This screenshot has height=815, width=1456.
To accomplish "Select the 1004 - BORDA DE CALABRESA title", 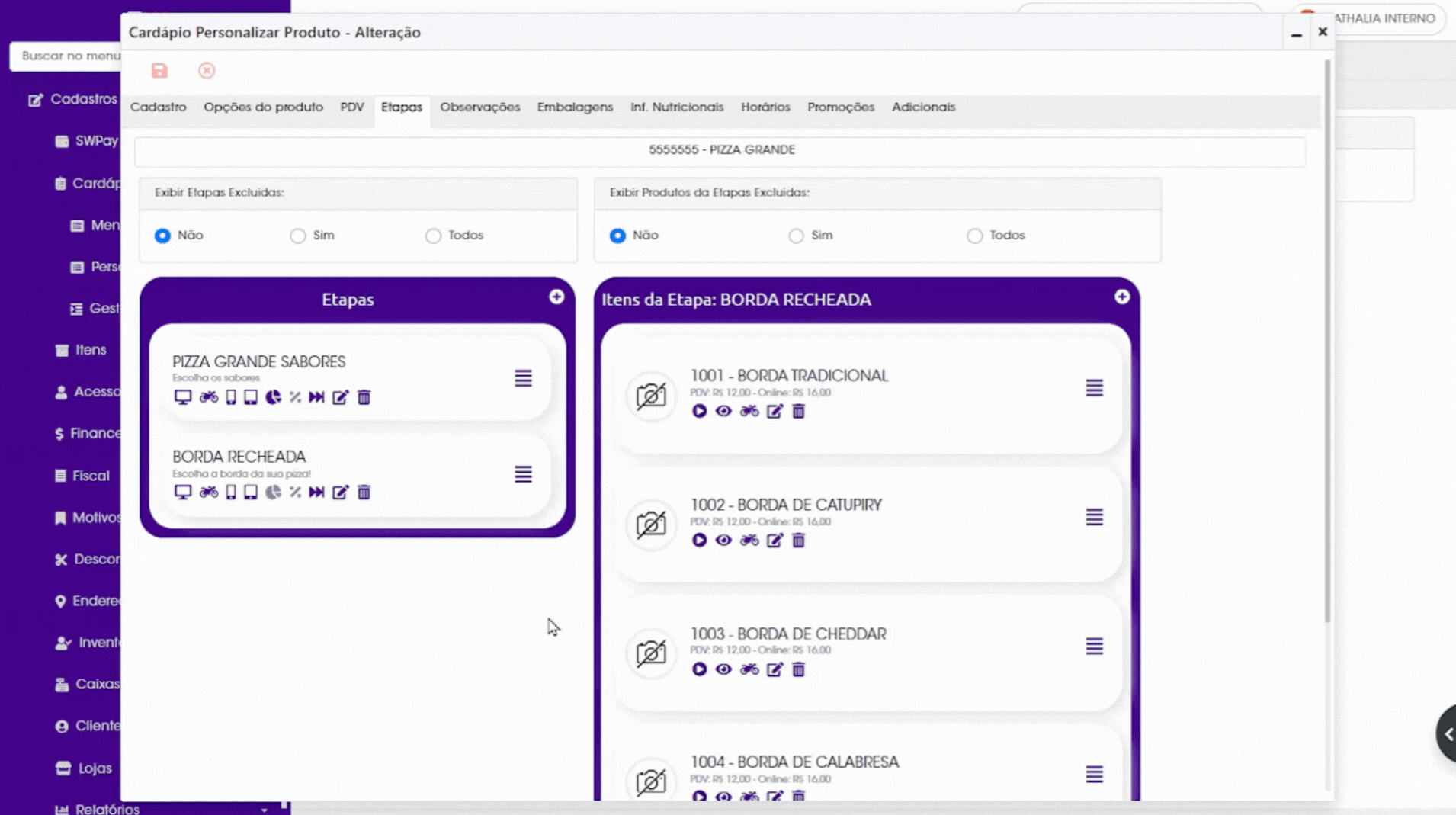I will (794, 762).
